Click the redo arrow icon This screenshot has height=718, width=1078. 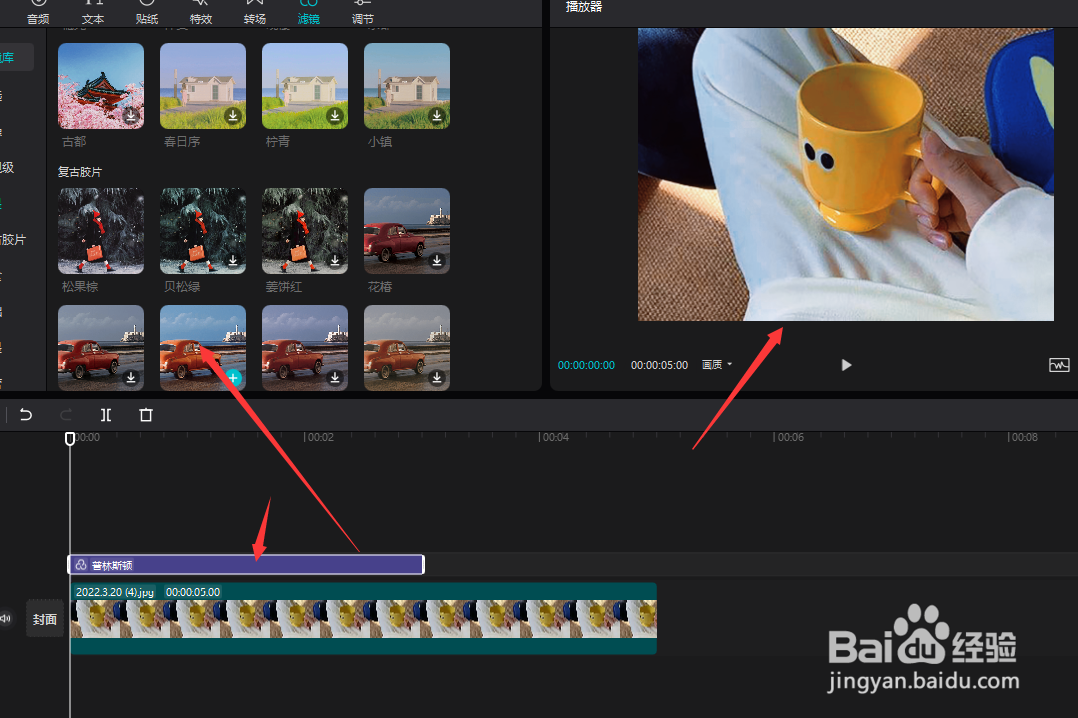pos(66,415)
